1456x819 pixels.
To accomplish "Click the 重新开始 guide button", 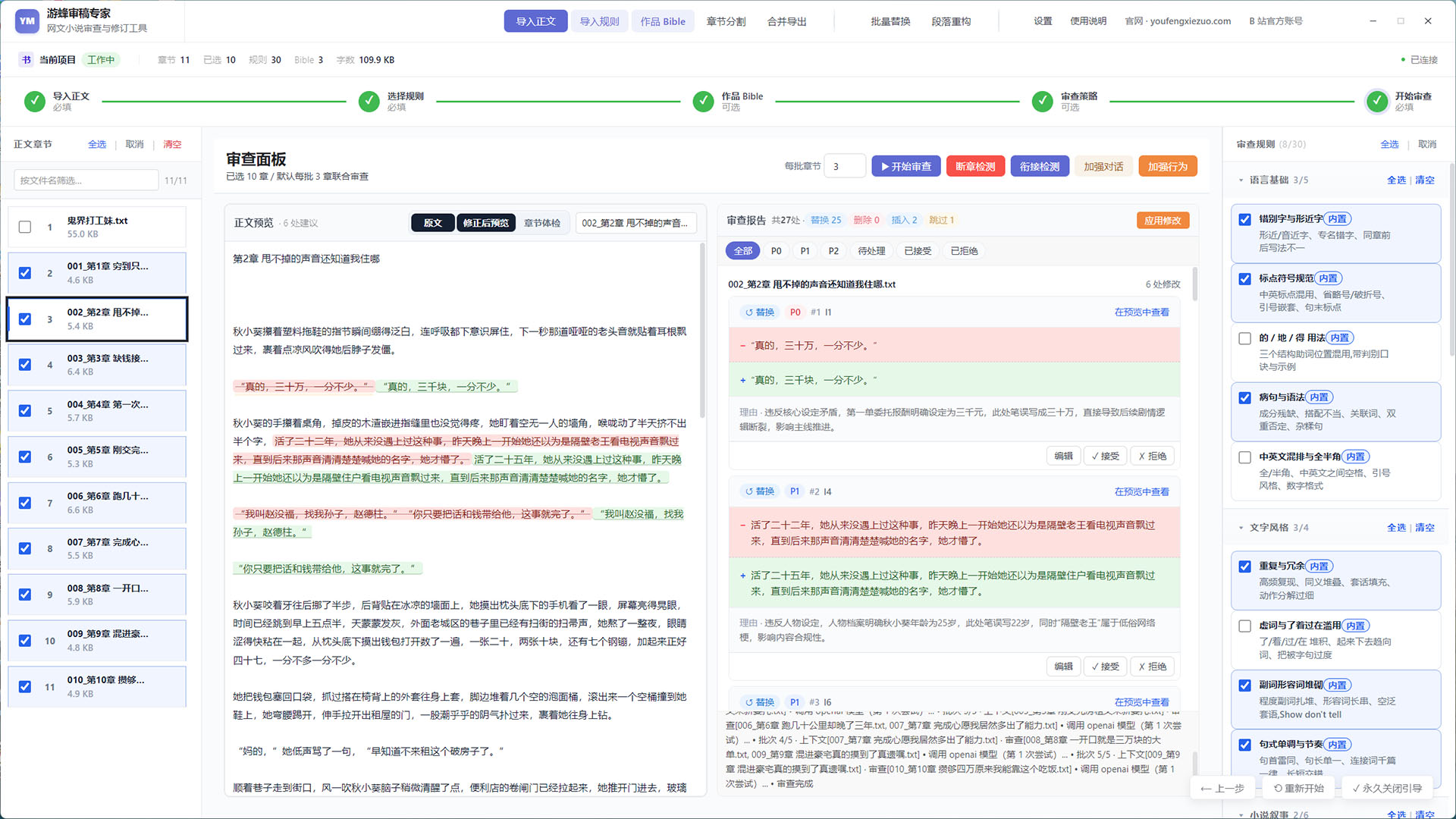I will 1298,788.
